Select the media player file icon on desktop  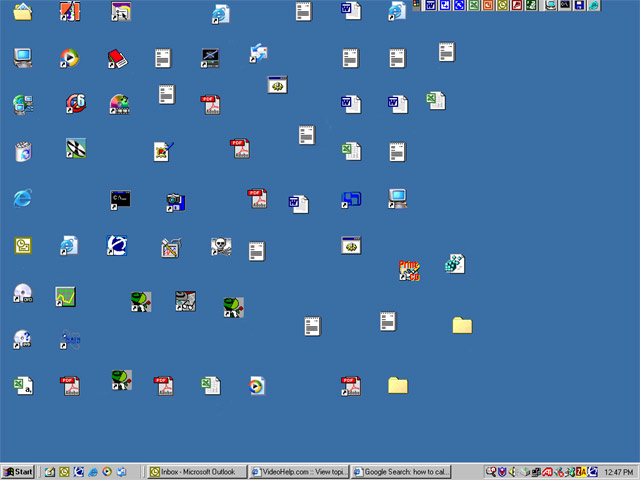257,386
